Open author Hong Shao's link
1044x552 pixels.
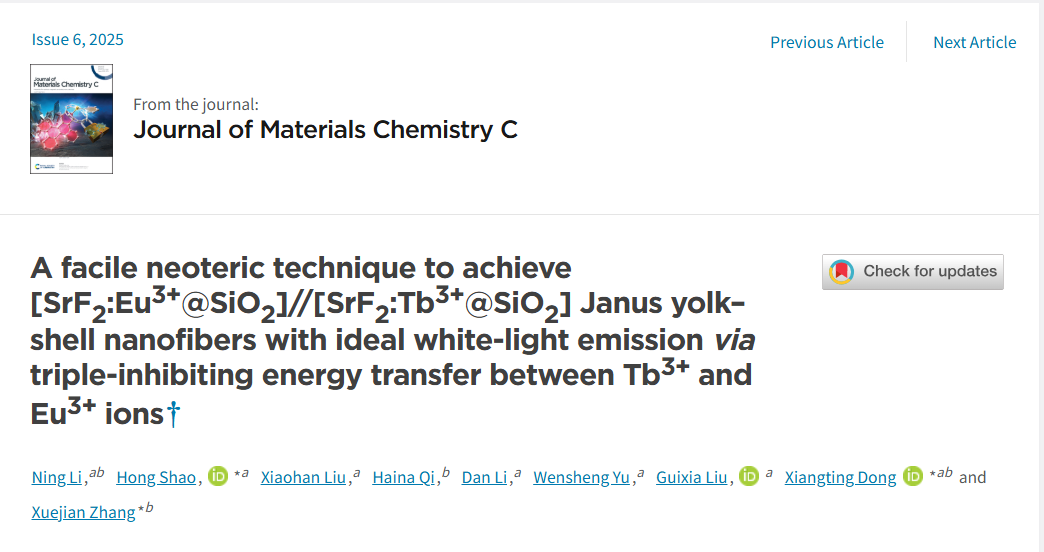(156, 477)
